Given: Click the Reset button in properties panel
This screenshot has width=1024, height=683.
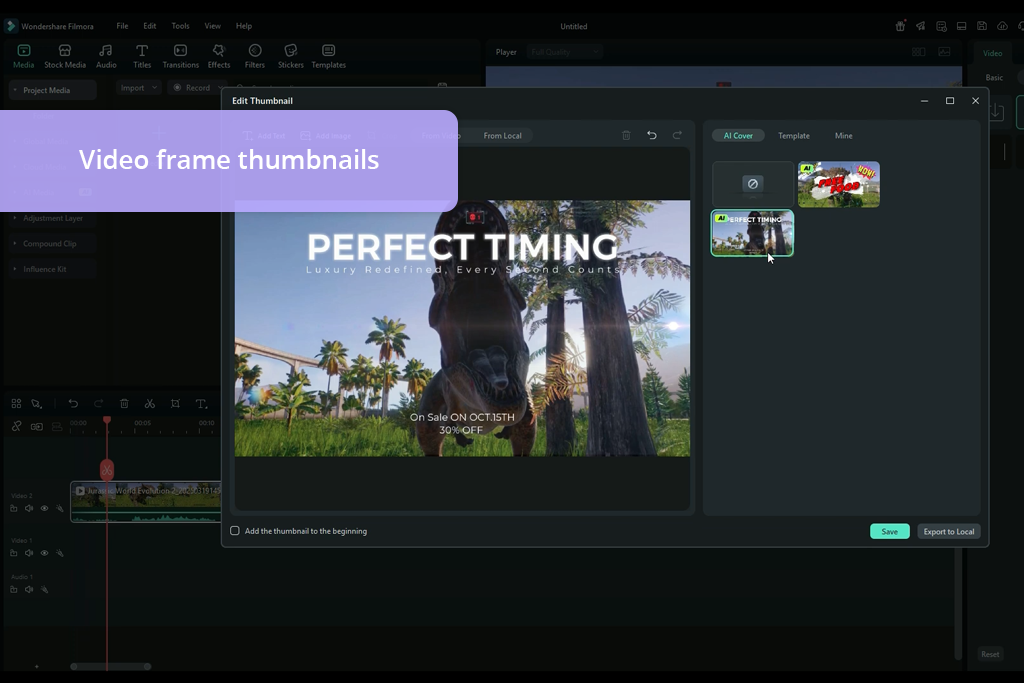Looking at the screenshot, I should [x=989, y=654].
